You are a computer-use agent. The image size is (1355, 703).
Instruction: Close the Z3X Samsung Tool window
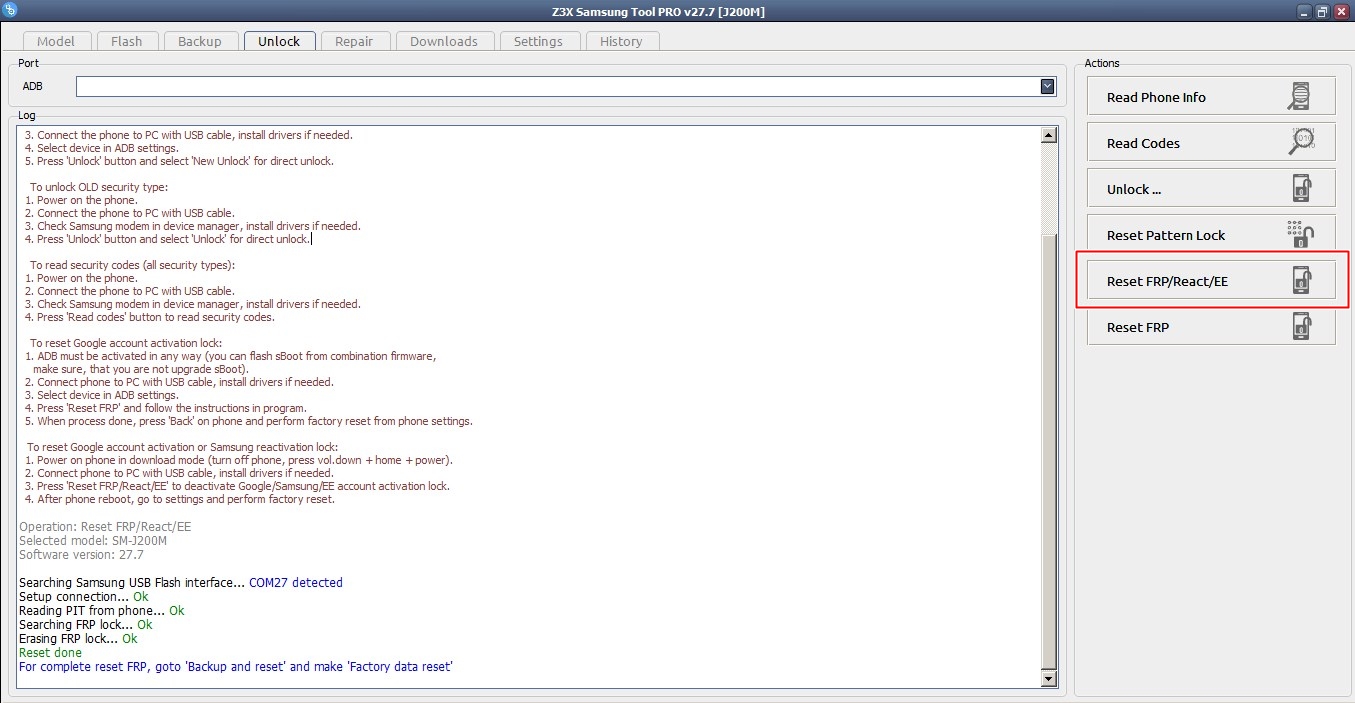[1341, 11]
